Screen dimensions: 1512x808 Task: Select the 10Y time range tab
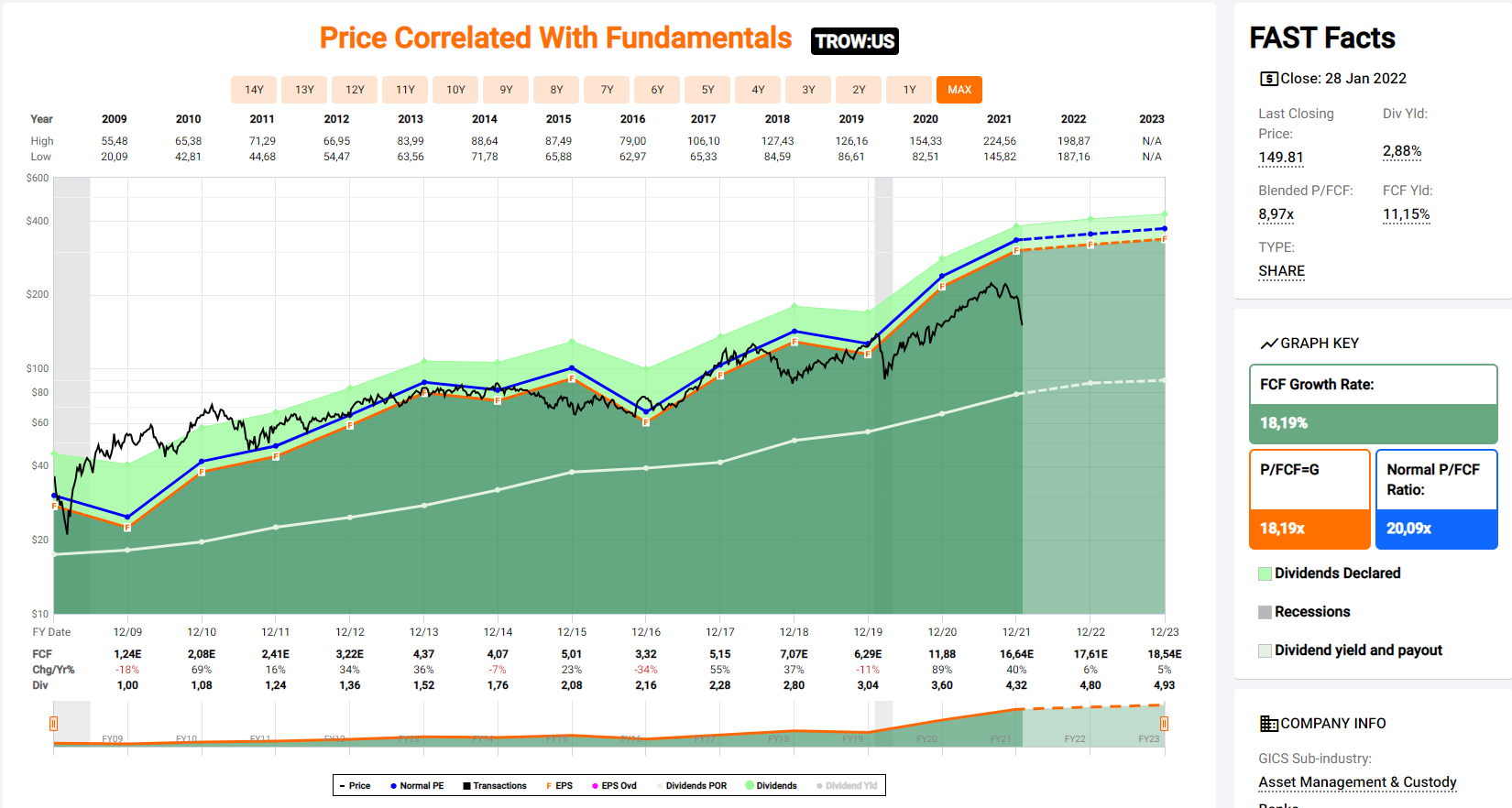455,90
